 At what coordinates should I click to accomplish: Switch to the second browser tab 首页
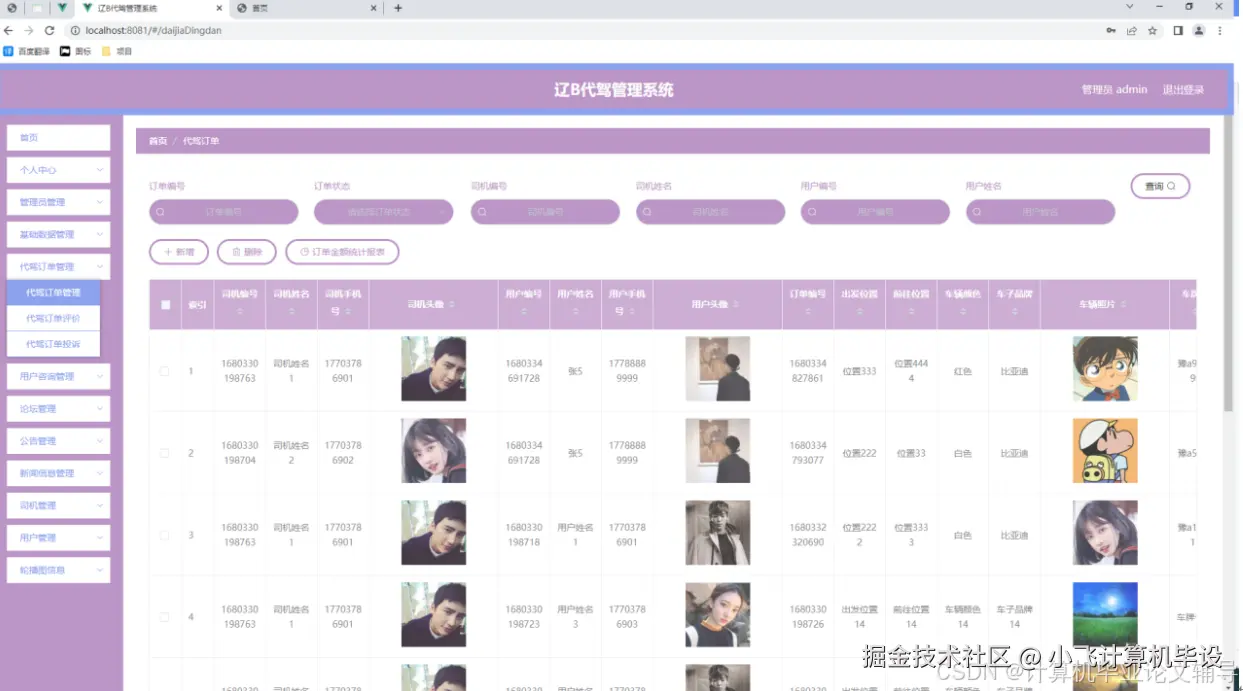point(306,8)
